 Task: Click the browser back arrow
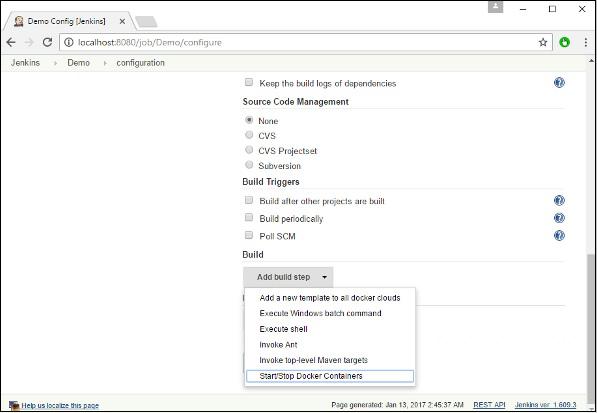click(11, 42)
